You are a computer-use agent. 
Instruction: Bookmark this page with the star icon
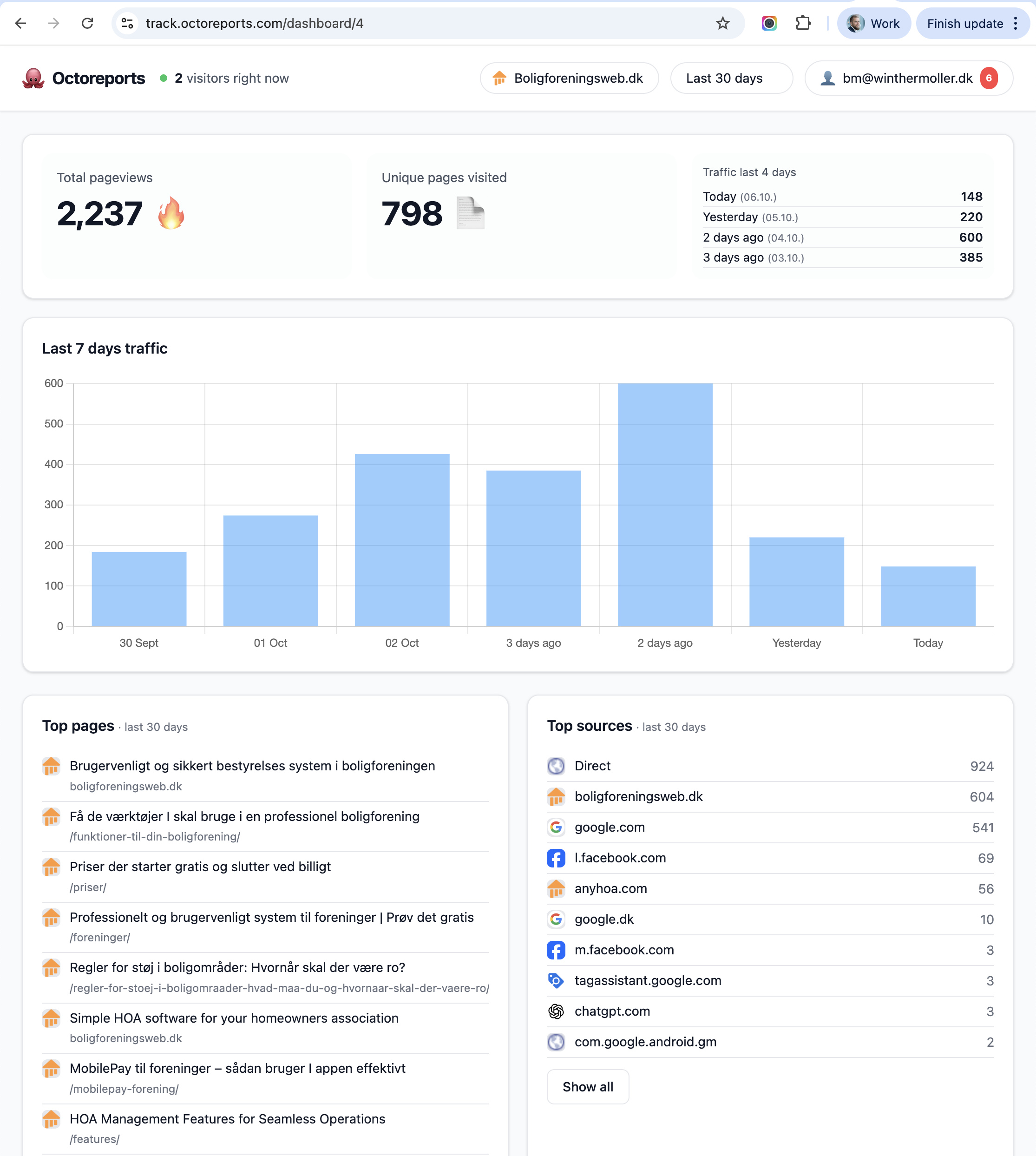pos(722,23)
